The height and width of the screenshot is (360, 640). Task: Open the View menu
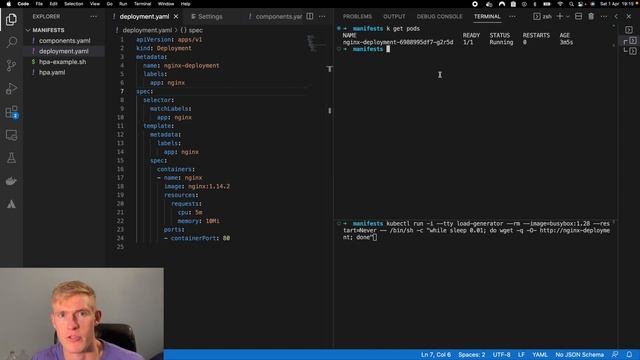[95, 4]
